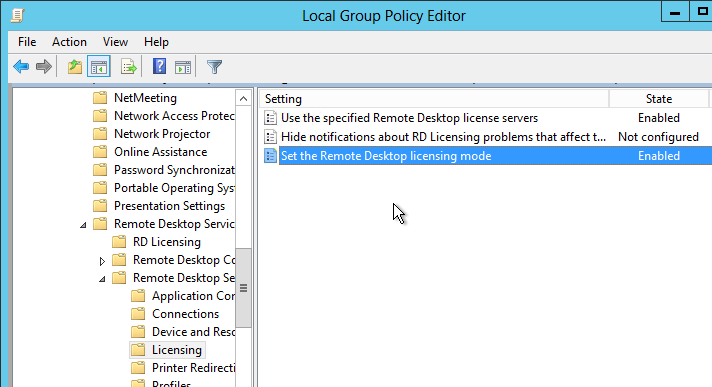Click the tree pane scrollbar thumb

click(243, 288)
